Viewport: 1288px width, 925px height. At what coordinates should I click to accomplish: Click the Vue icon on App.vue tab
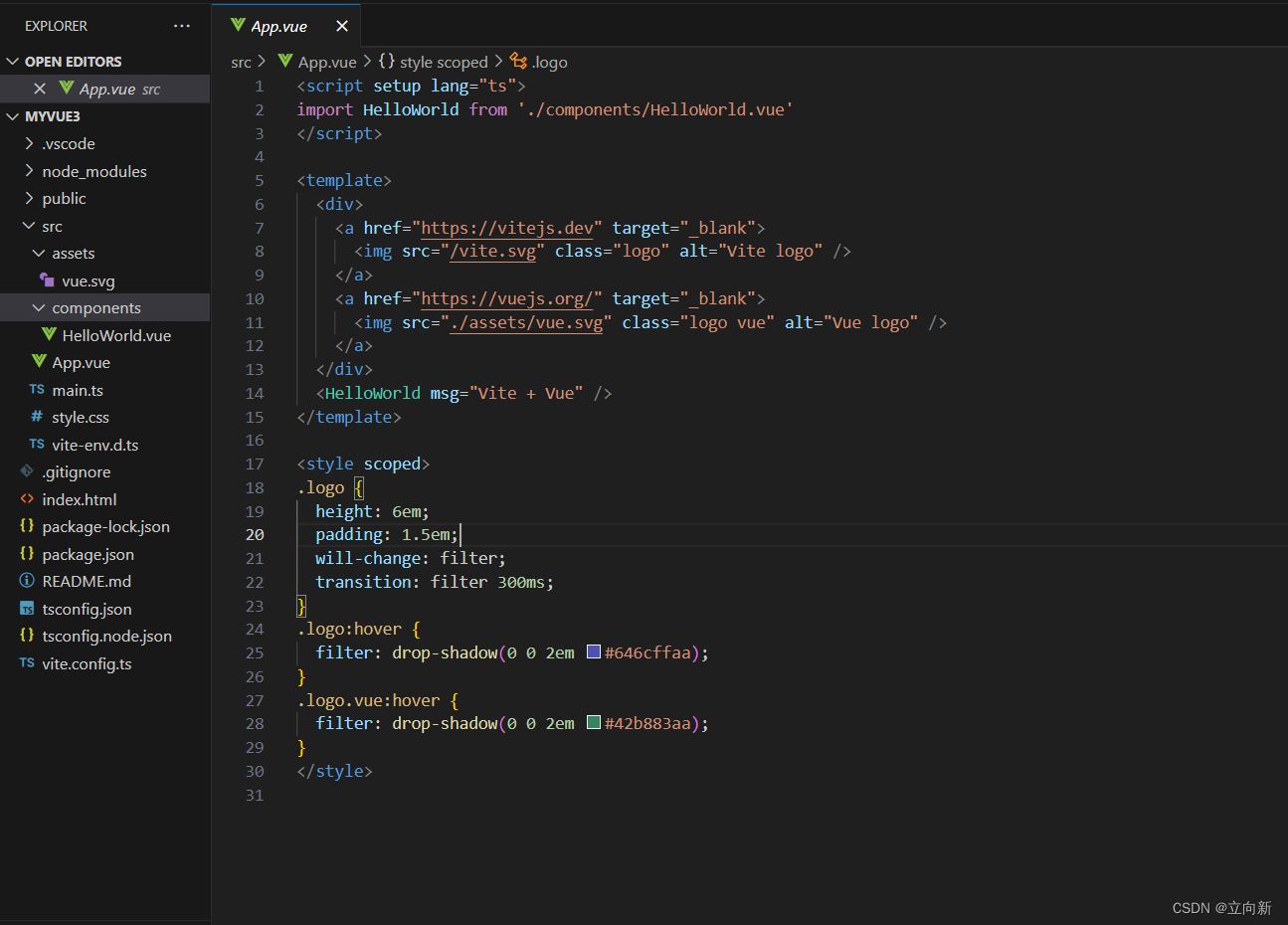click(x=238, y=25)
